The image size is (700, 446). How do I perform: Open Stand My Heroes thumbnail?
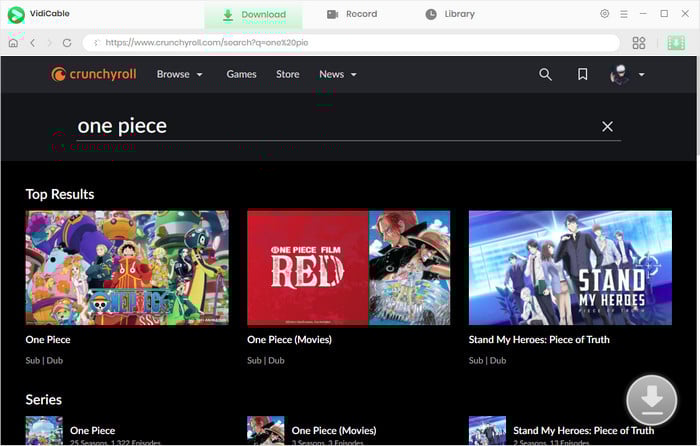(570, 268)
